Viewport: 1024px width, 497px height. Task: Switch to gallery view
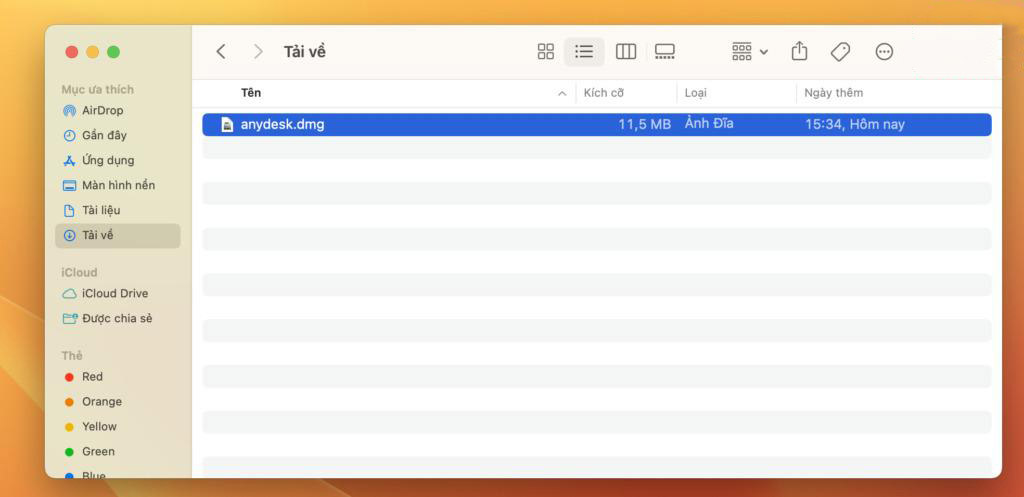pyautogui.click(x=665, y=52)
